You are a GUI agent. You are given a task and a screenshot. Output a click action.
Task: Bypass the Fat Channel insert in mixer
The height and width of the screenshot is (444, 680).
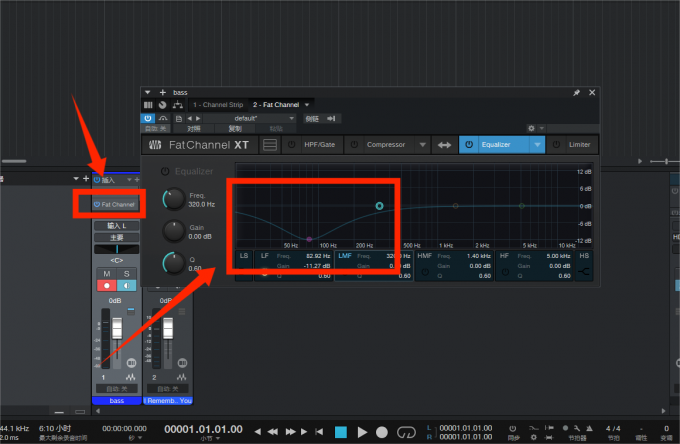97,204
